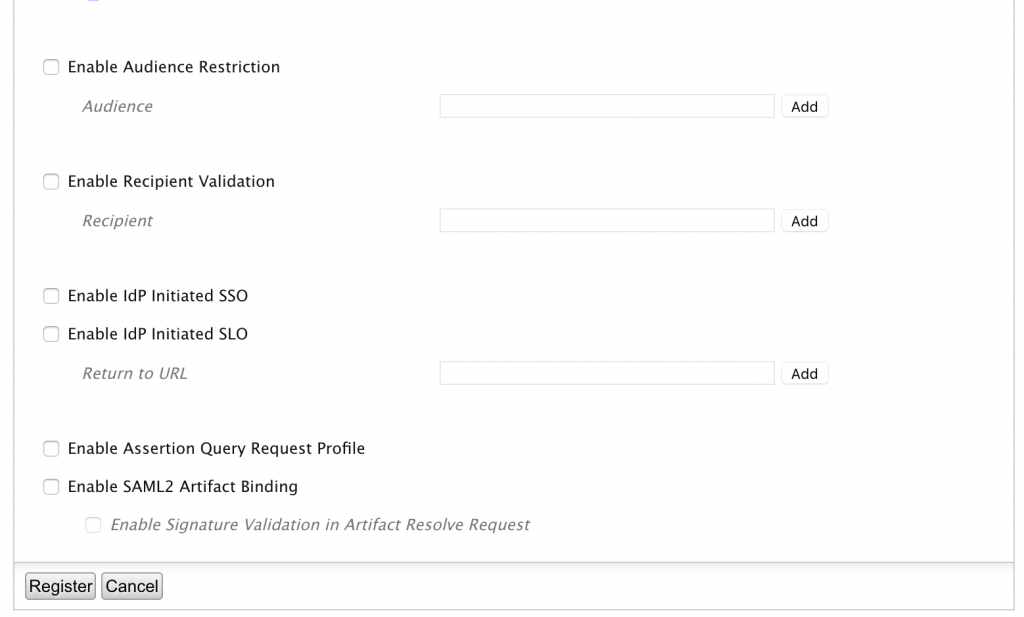Viewport: 1024px width, 617px height.
Task: Focus the Audience text field
Action: [607, 107]
